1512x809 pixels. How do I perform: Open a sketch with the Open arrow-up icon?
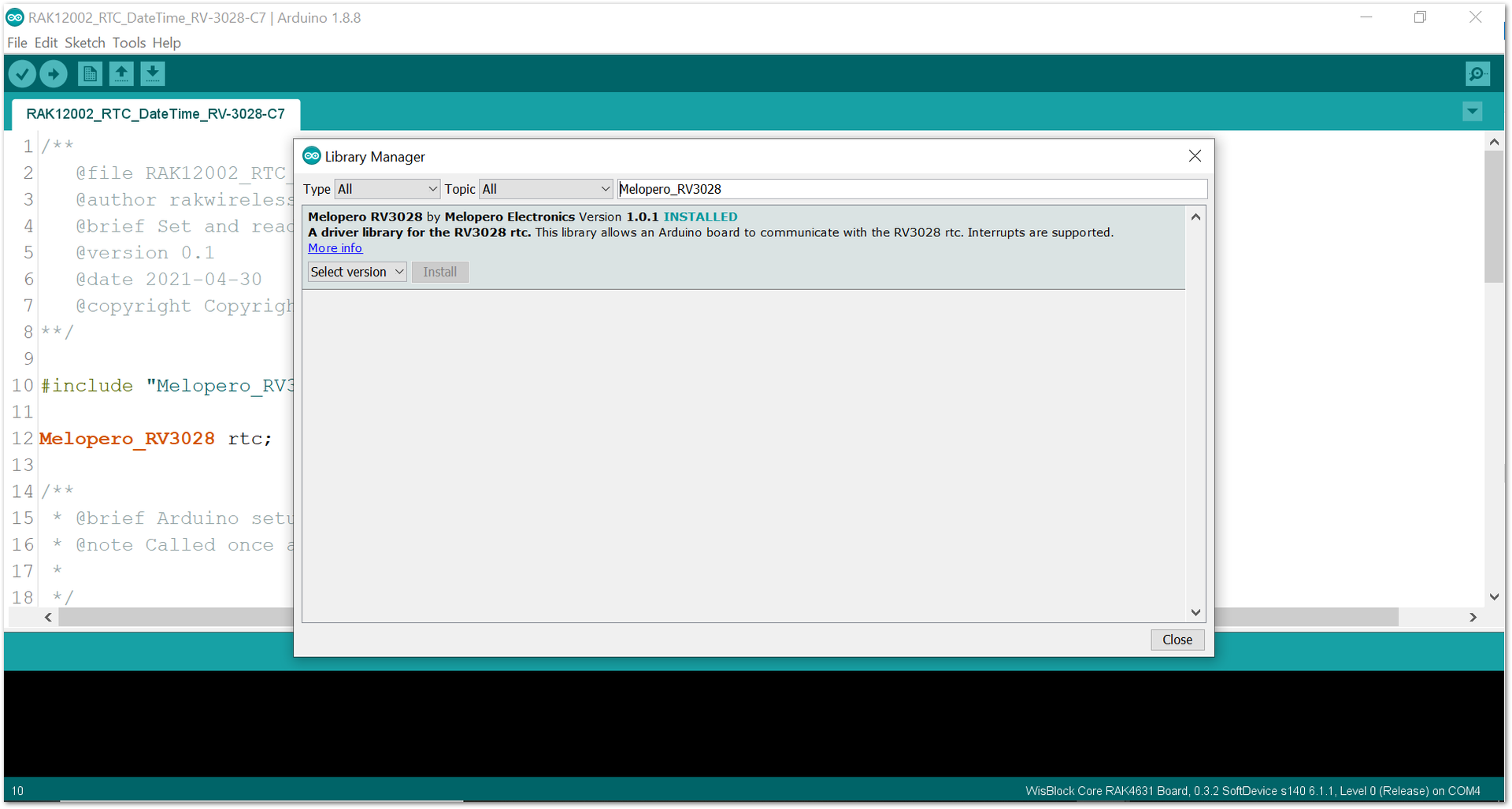[121, 74]
